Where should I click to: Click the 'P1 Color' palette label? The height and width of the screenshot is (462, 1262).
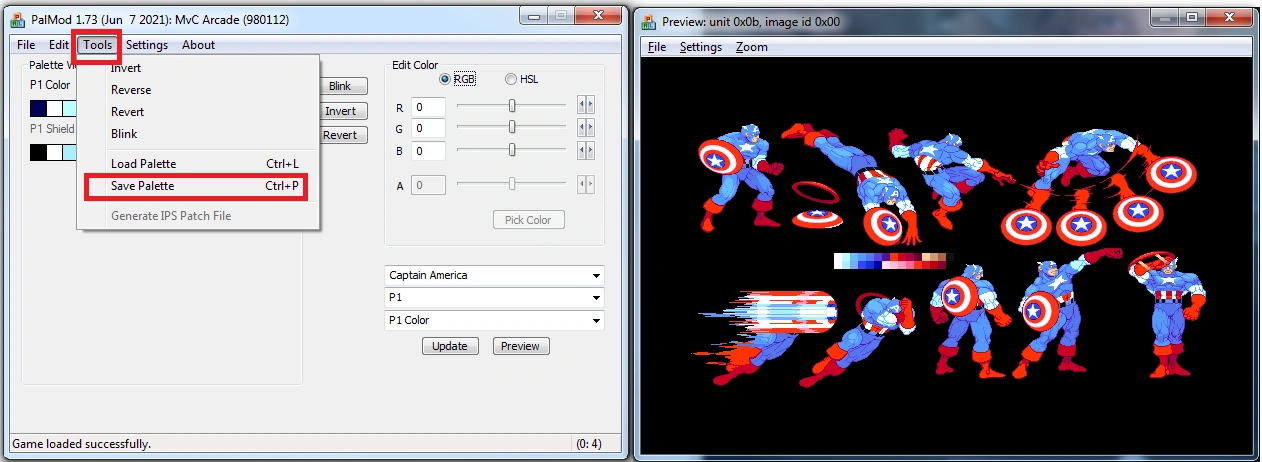50,85
